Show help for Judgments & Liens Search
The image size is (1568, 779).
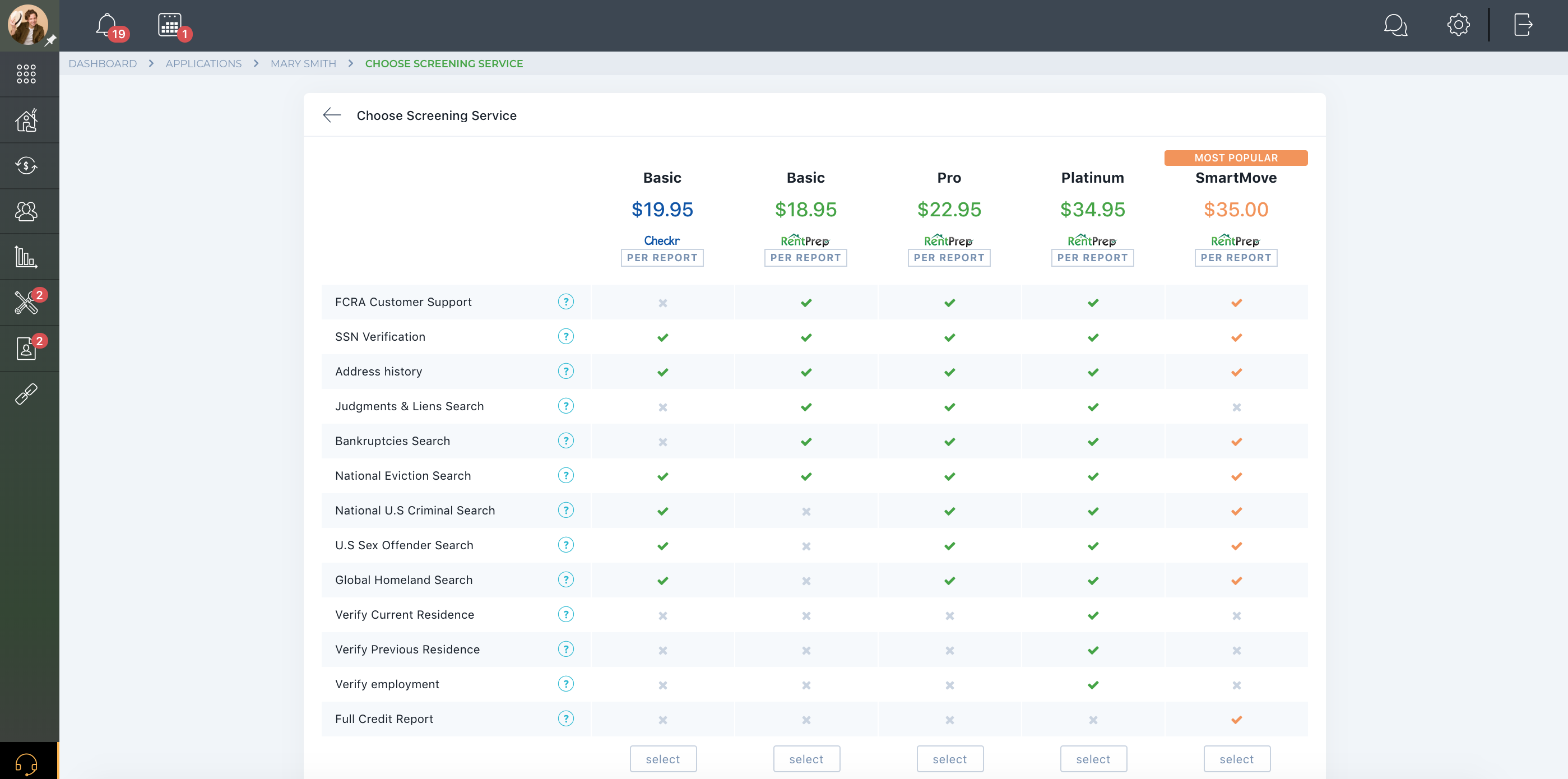565,406
